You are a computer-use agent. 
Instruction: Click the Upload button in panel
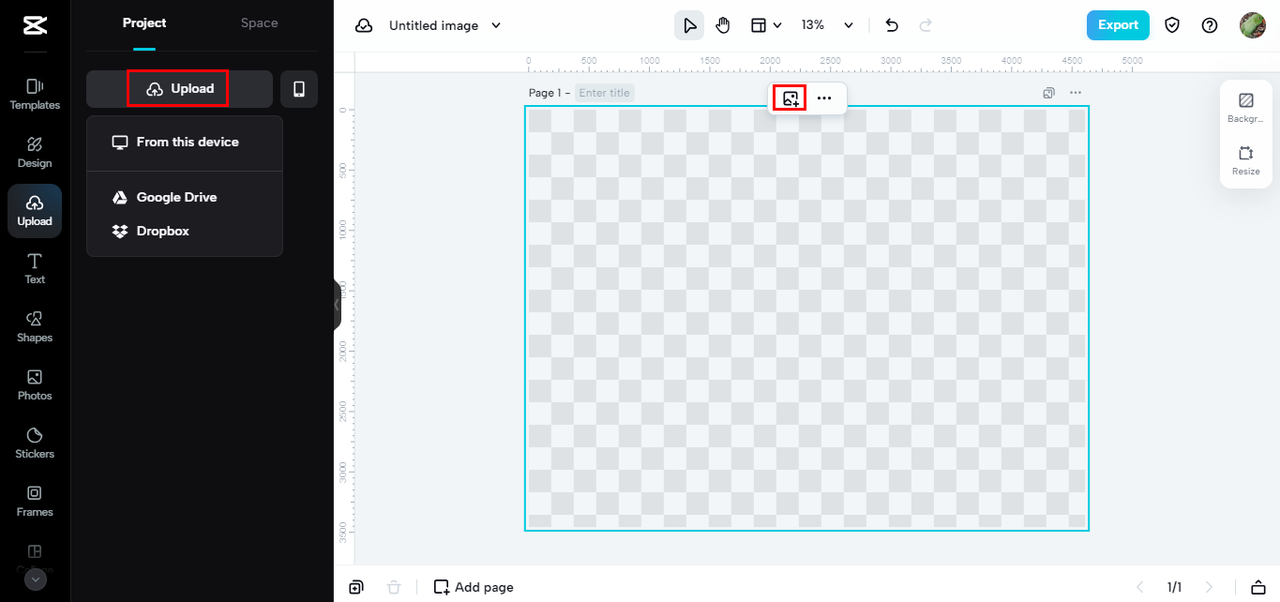179,89
